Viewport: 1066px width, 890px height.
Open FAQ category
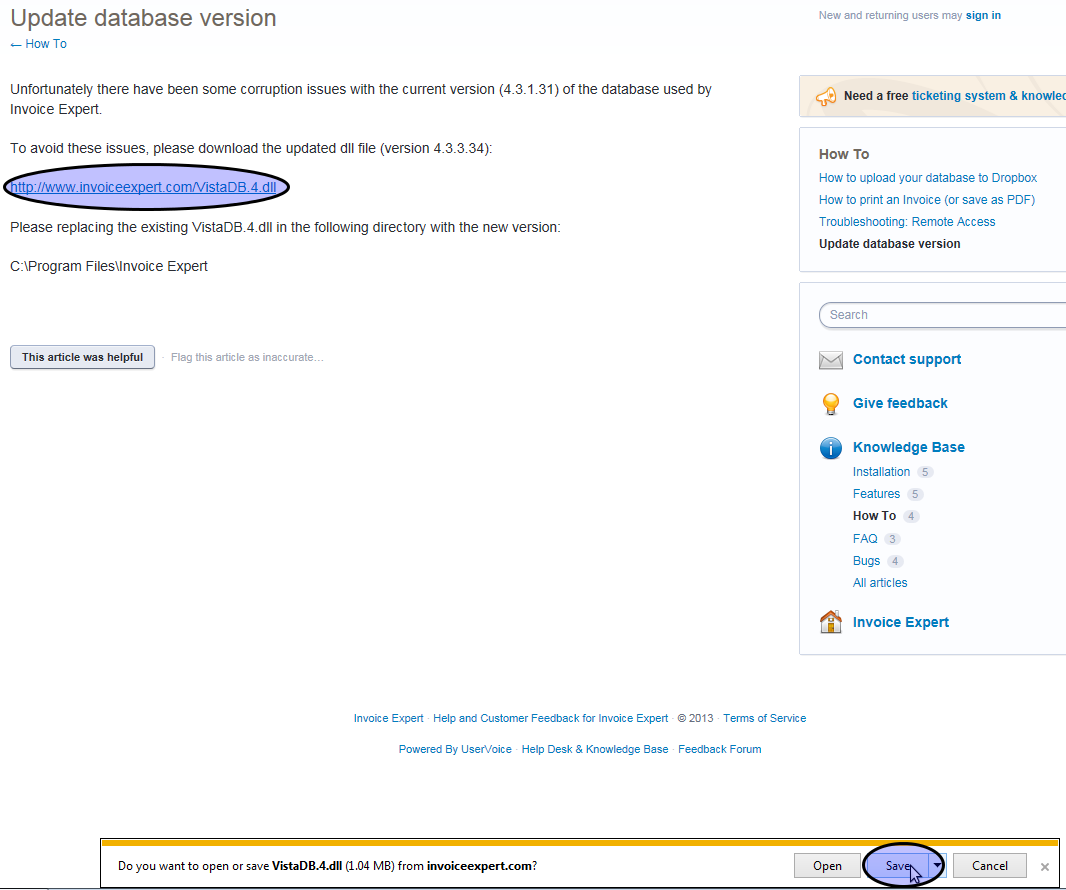(x=865, y=538)
